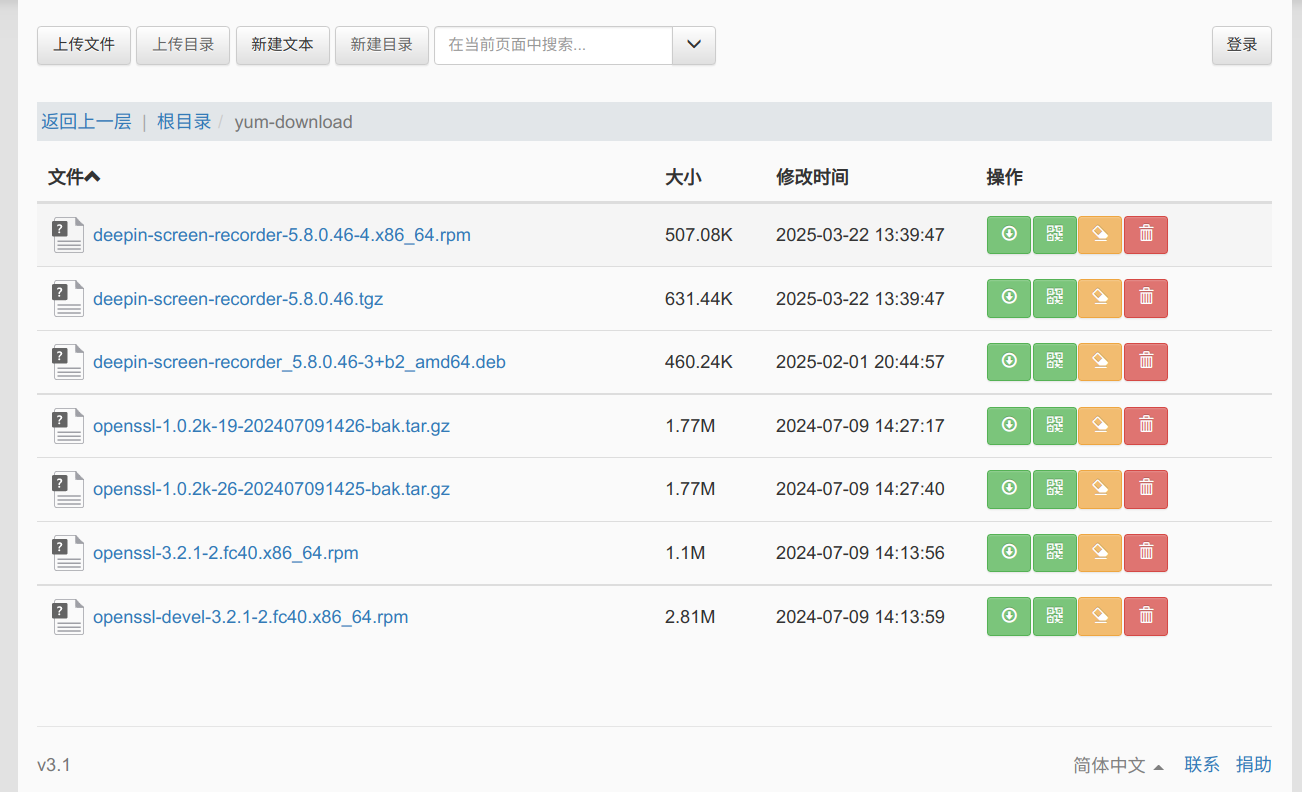Click the 登录 button
Image resolution: width=1302 pixels, height=792 pixels.
[x=1241, y=45]
